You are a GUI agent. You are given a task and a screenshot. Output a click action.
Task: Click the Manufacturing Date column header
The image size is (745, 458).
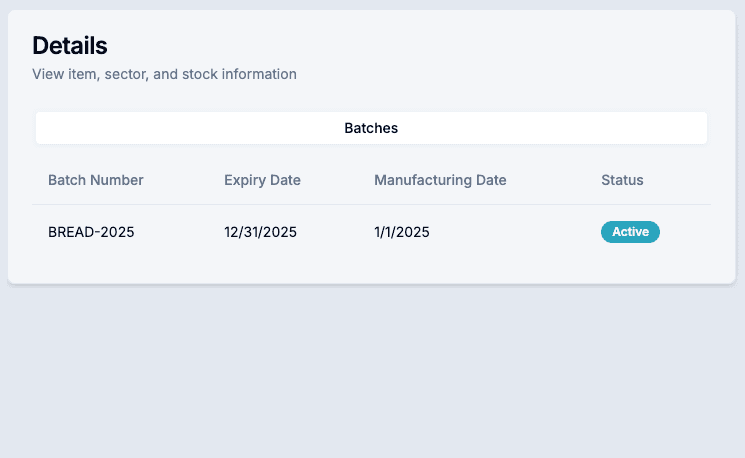[440, 180]
